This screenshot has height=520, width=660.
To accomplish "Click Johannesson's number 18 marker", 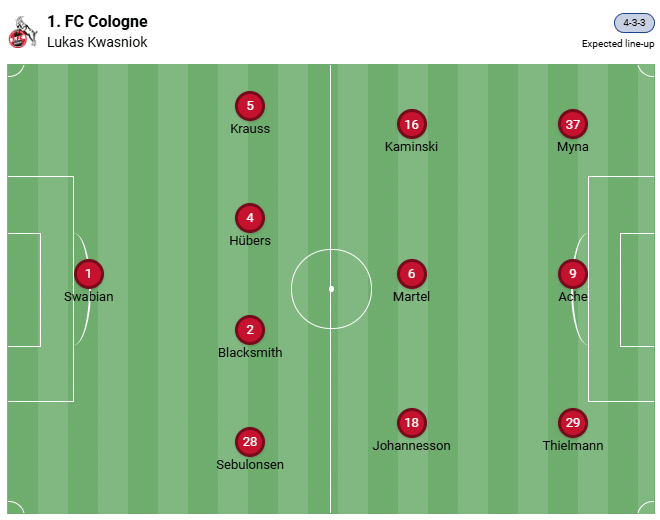I will [411, 422].
